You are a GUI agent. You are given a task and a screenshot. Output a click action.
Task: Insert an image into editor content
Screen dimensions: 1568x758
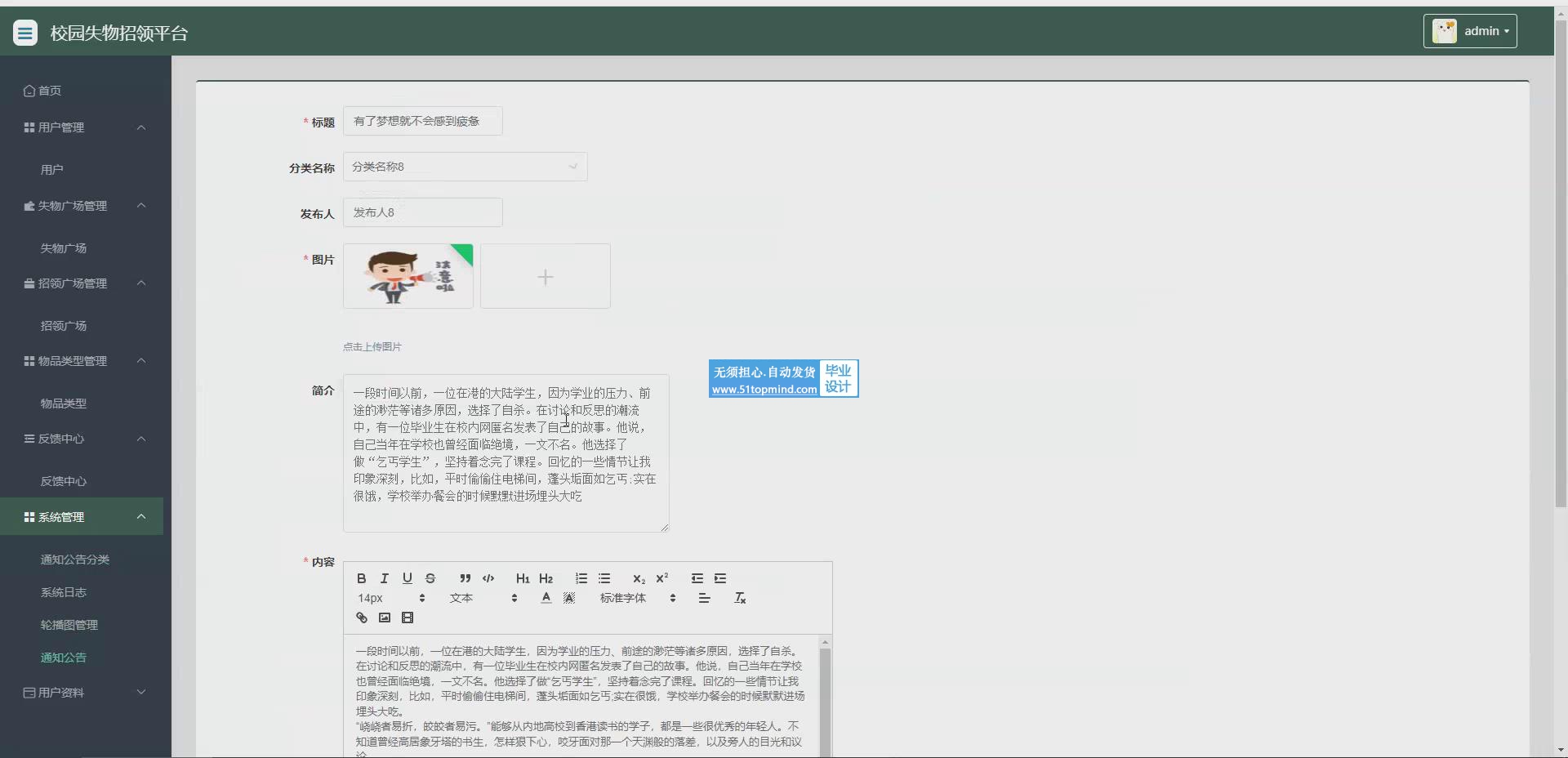coord(384,618)
